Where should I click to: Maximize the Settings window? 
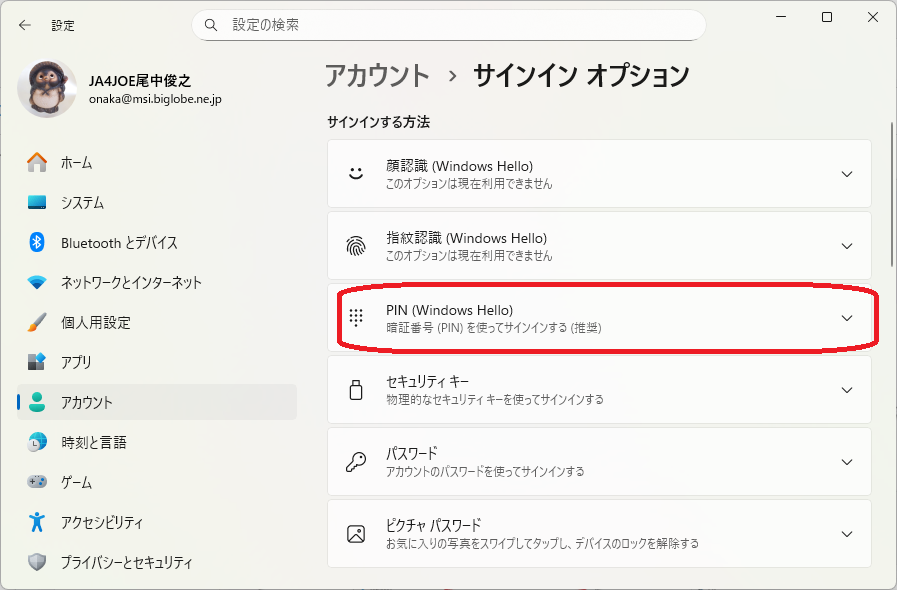[827, 17]
